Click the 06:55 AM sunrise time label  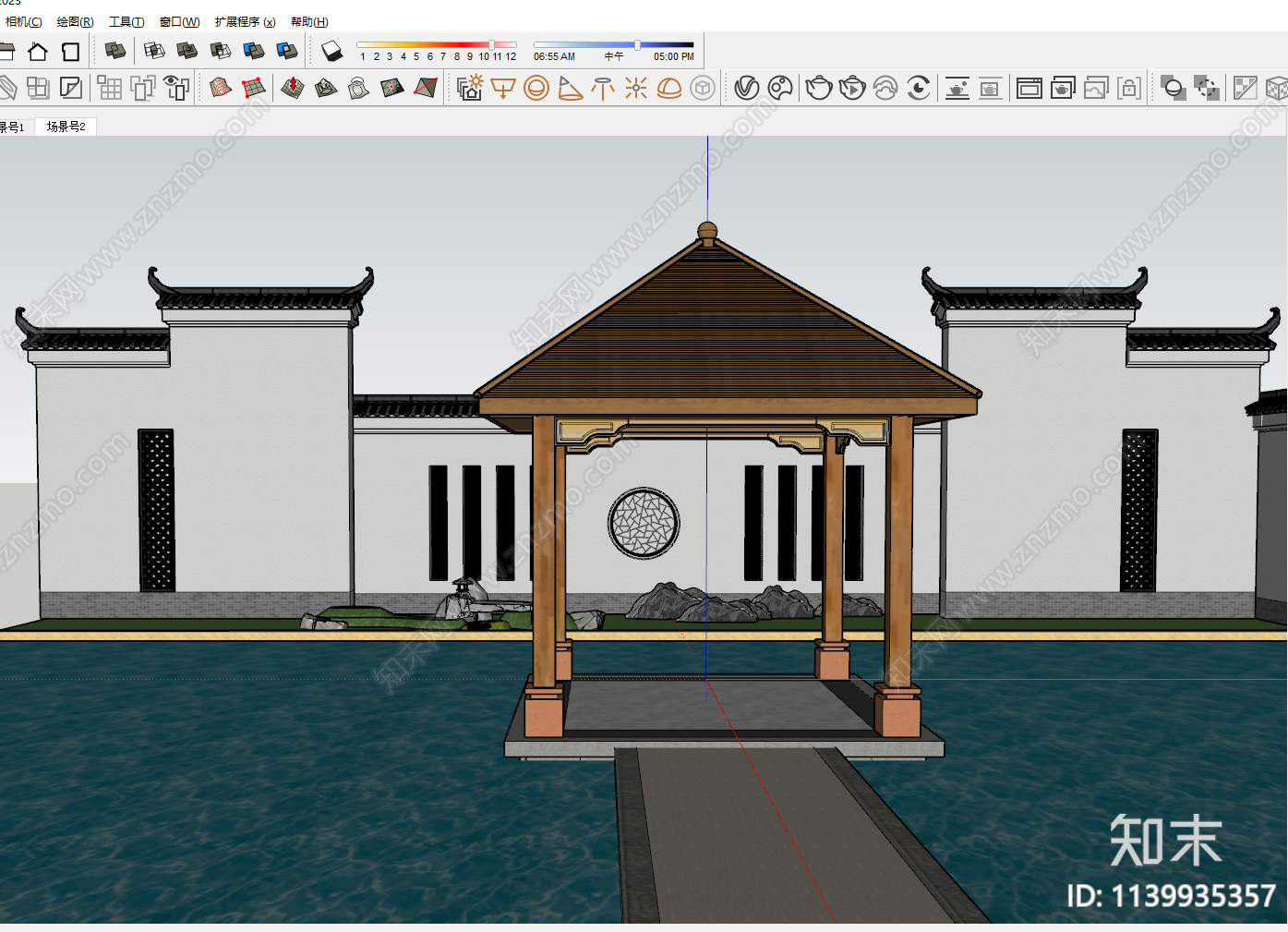pyautogui.click(x=554, y=57)
